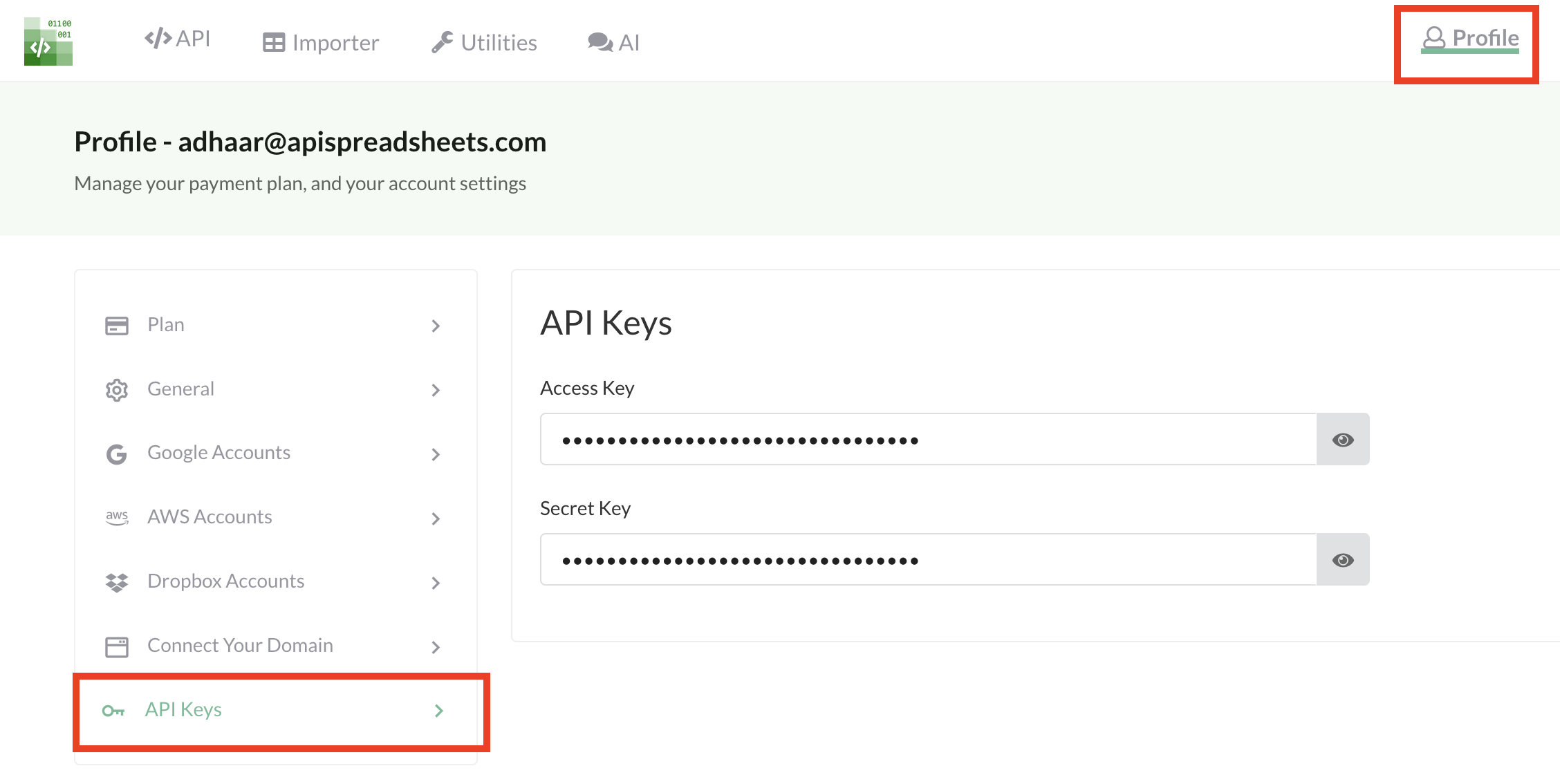Click the General gear icon
The width and height of the screenshot is (1560, 784).
(117, 390)
